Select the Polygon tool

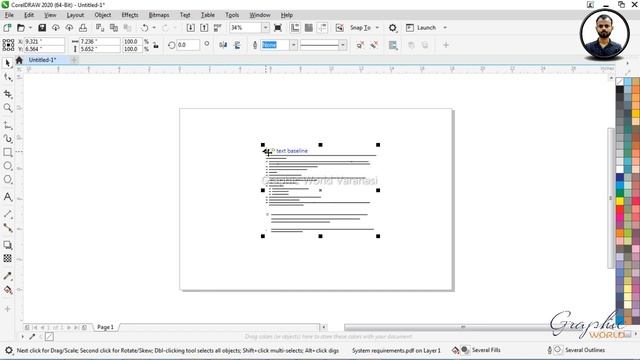pos(7,179)
